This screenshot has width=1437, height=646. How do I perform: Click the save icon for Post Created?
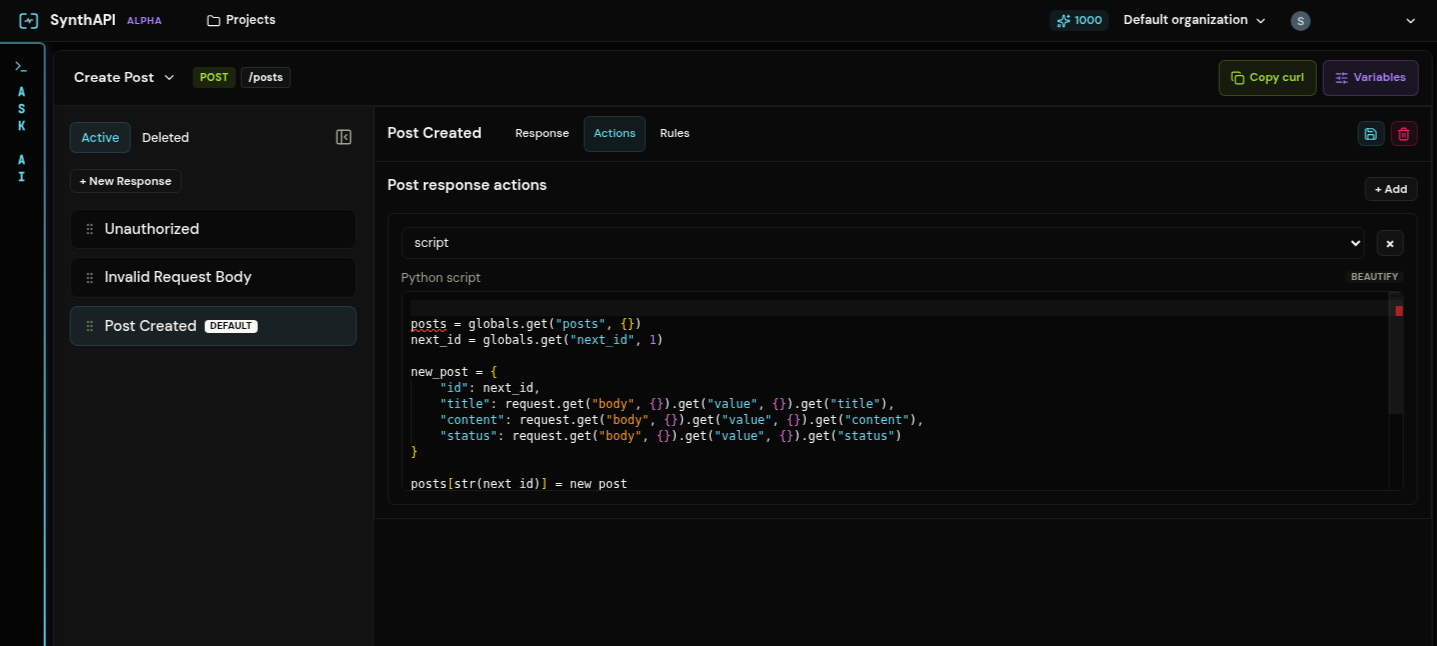(1371, 134)
